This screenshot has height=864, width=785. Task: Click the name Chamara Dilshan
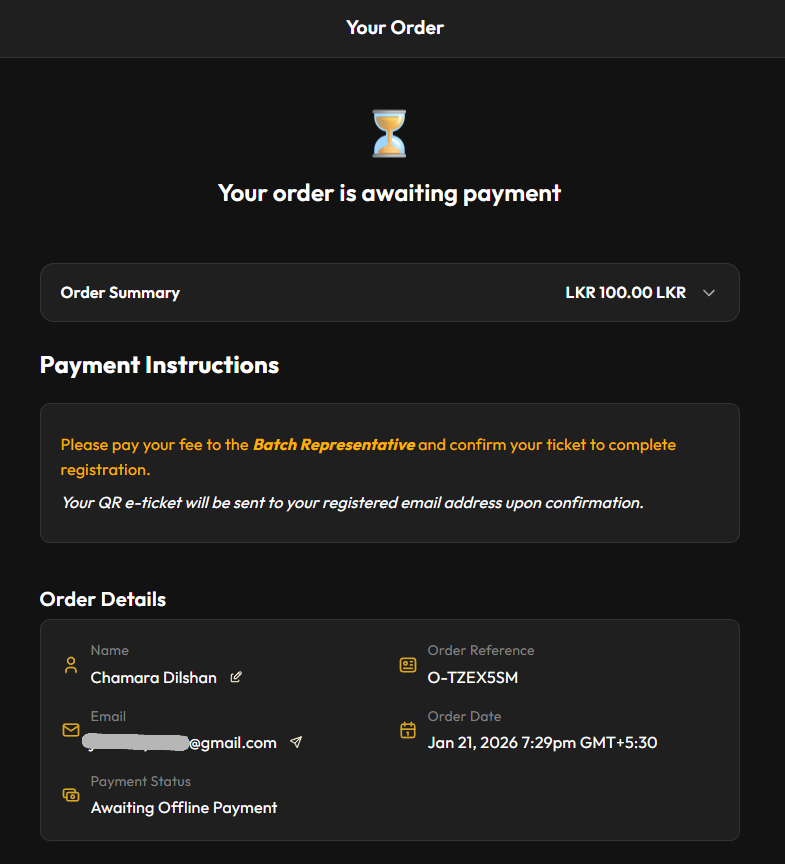click(x=153, y=678)
